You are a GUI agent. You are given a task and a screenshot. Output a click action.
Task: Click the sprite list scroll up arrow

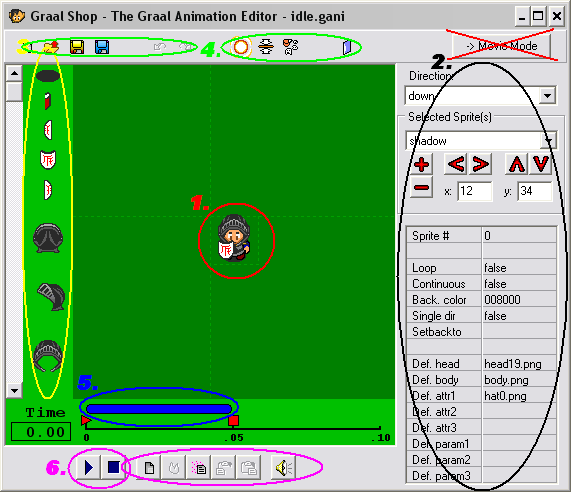click(14, 74)
